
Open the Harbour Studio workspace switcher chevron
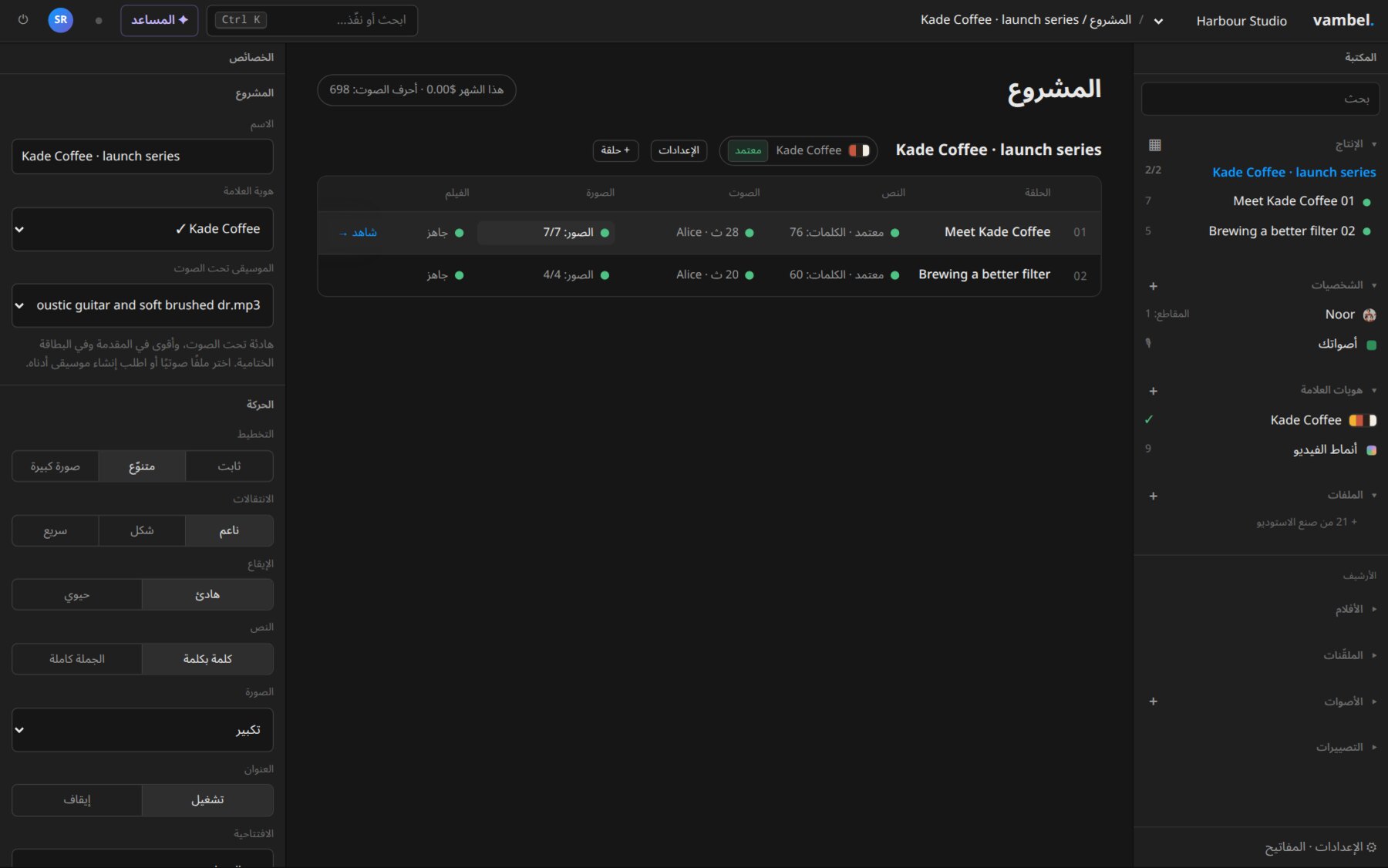click(1158, 22)
